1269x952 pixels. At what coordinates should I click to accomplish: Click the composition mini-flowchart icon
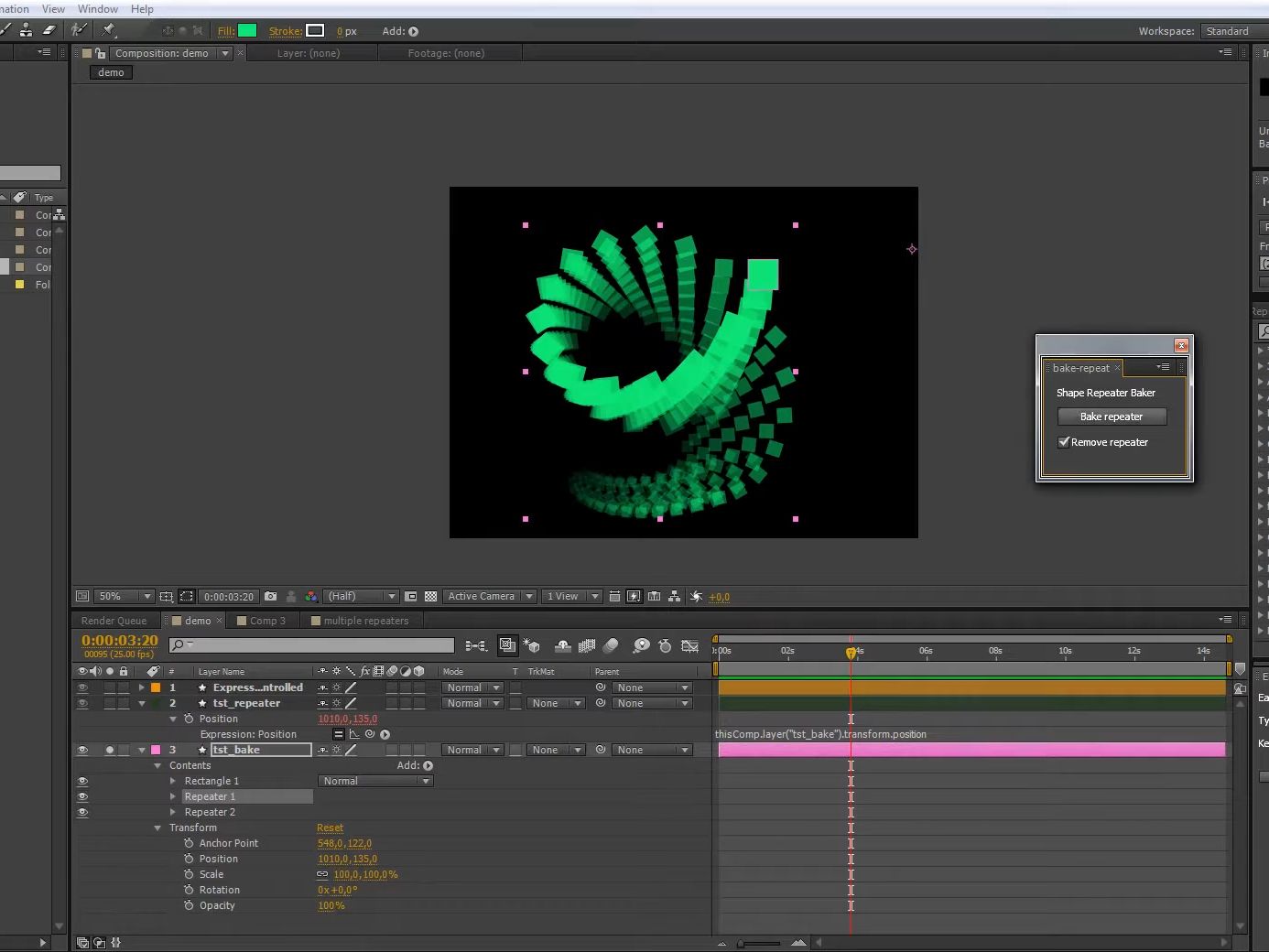[x=476, y=646]
